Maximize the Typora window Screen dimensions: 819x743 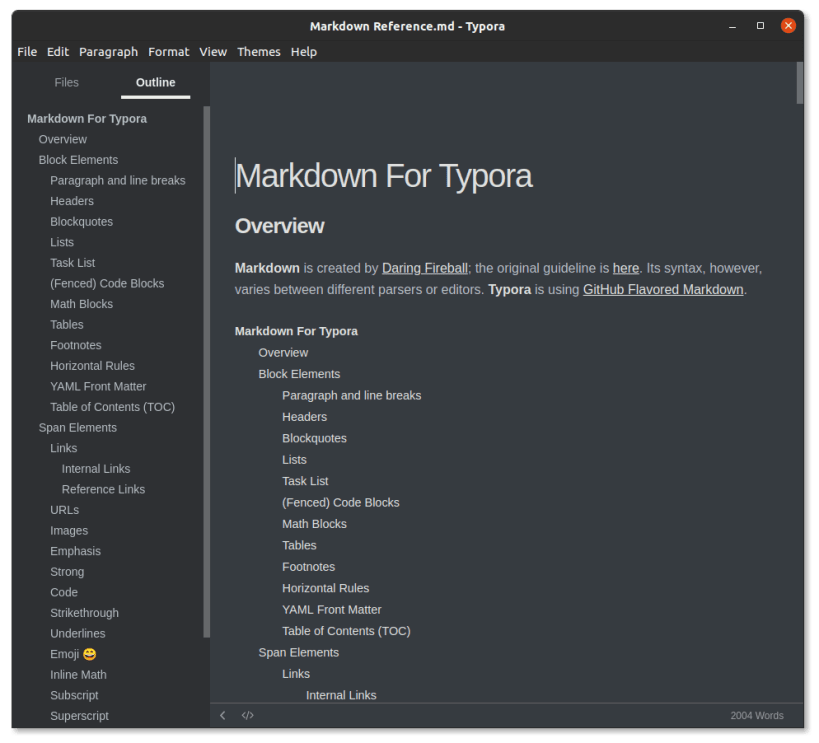pyautogui.click(x=760, y=26)
